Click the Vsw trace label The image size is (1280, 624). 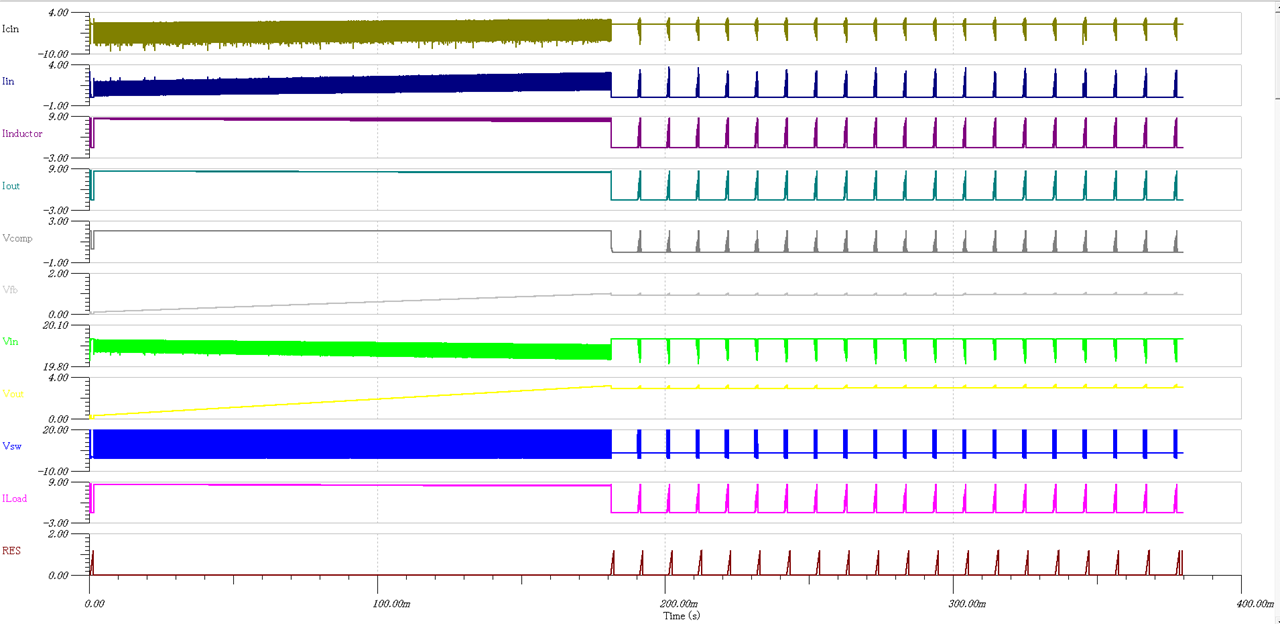(x=12, y=445)
